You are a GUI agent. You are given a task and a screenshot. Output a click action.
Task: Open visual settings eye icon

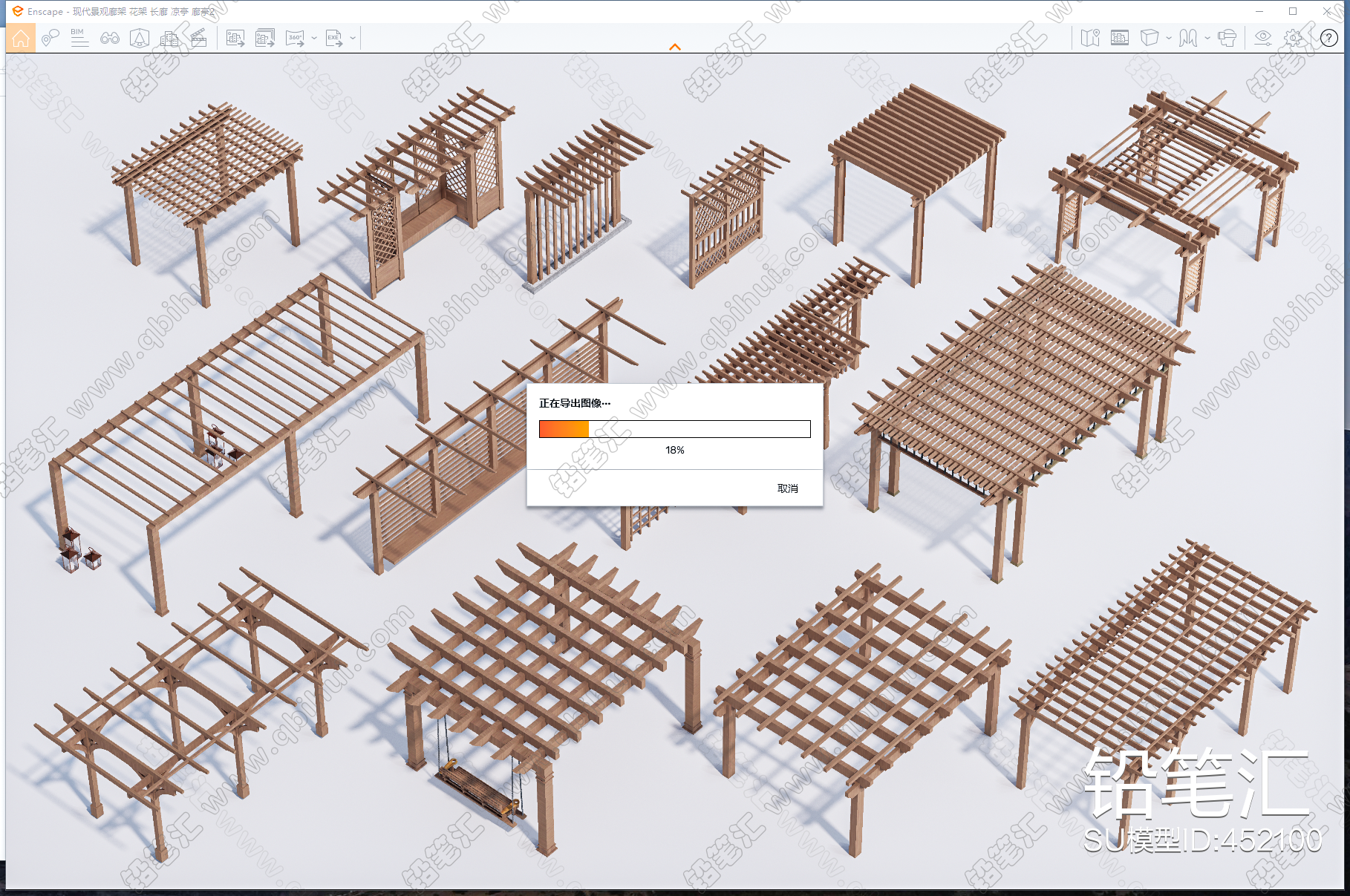click(x=1263, y=38)
